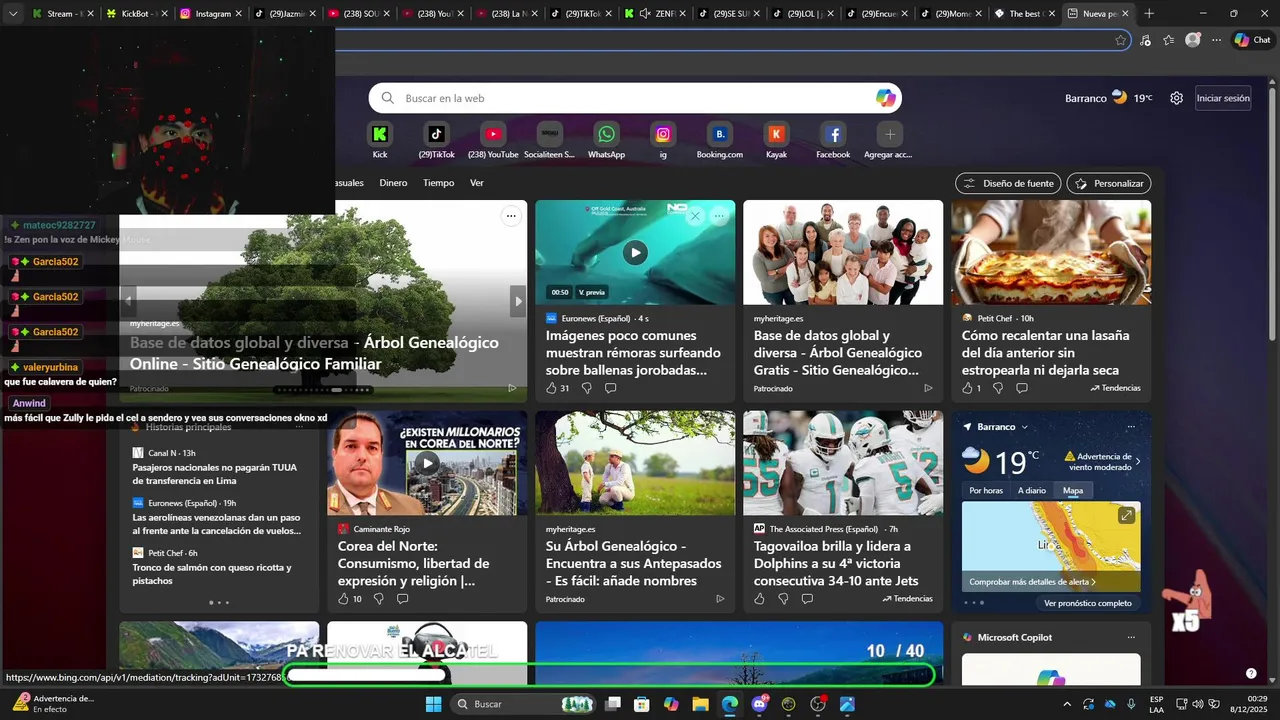Open Ver pronóstico completo link
Viewport: 1280px width, 720px height.
click(1088, 603)
